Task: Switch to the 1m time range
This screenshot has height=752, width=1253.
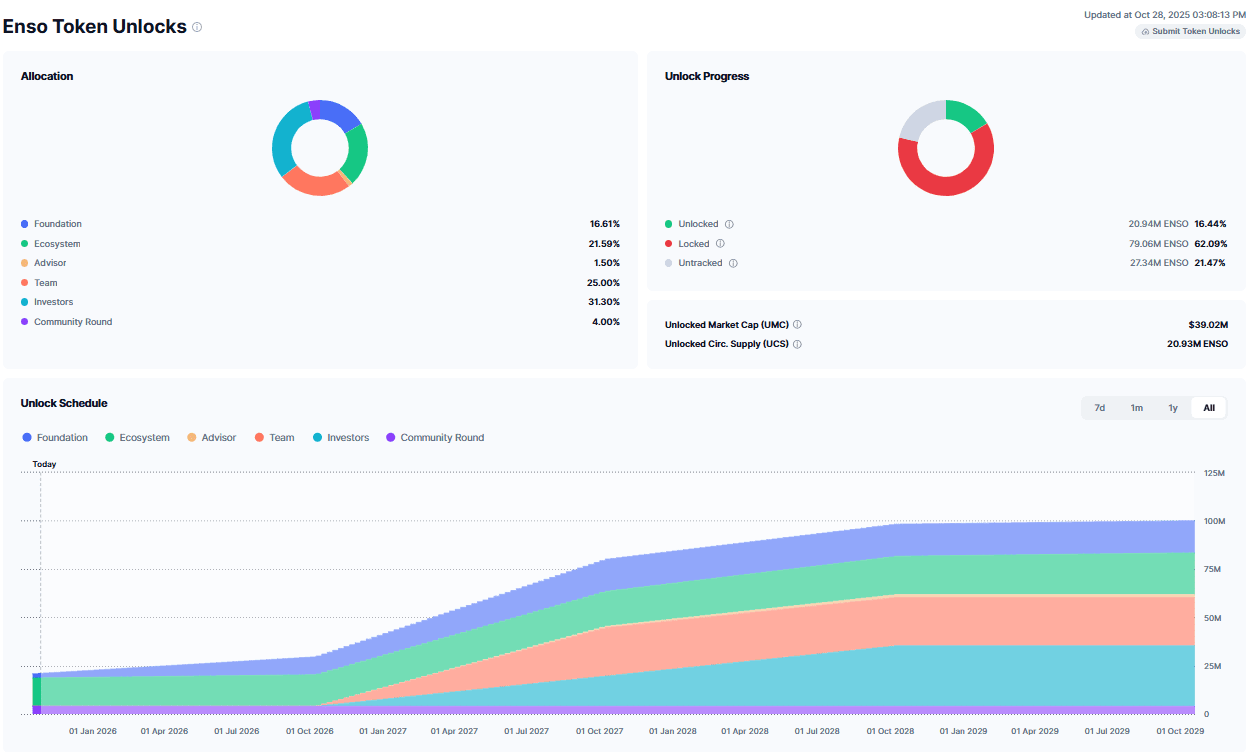Action: (1136, 408)
